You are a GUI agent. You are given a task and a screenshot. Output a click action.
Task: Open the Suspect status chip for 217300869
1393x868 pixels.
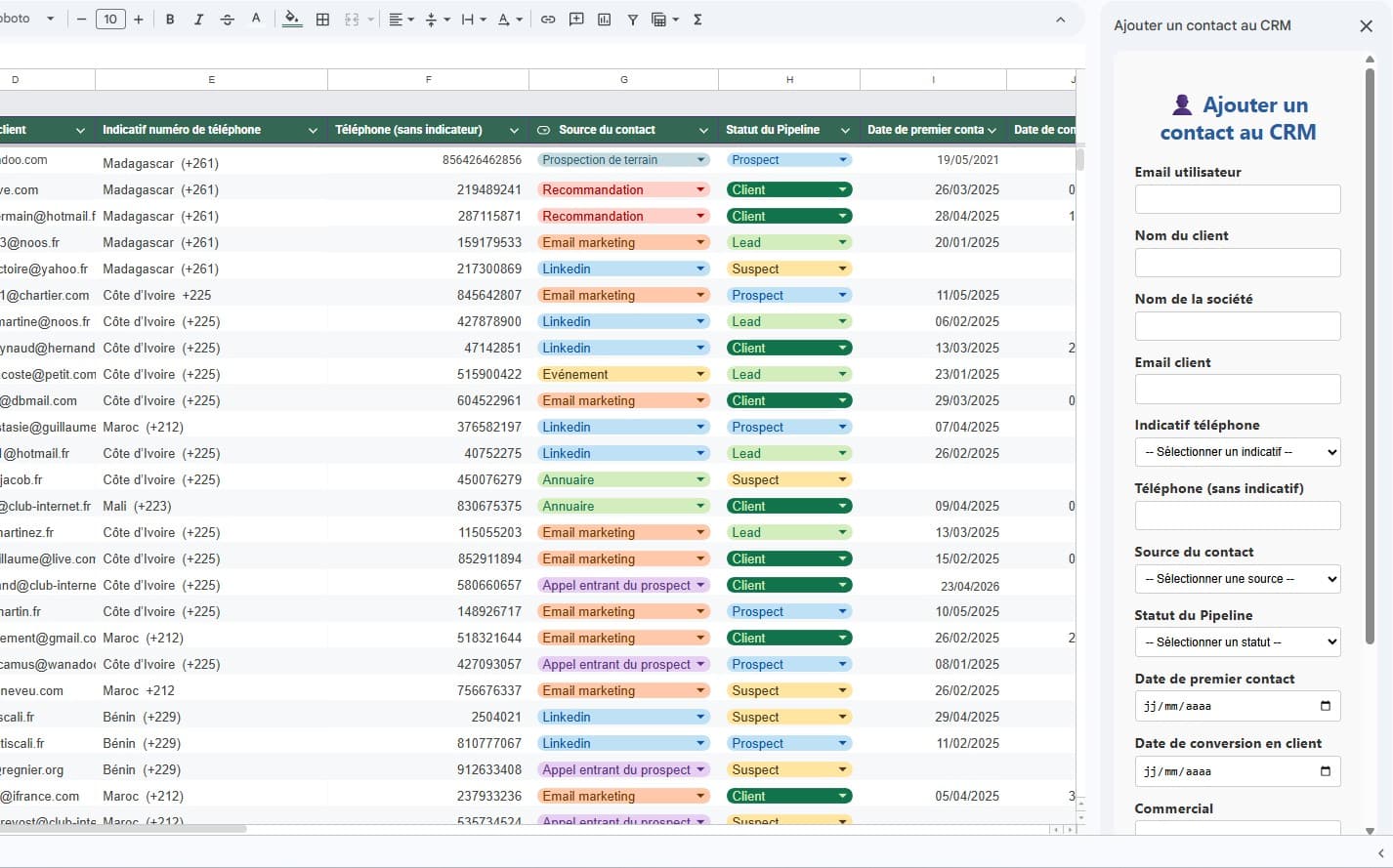point(789,269)
